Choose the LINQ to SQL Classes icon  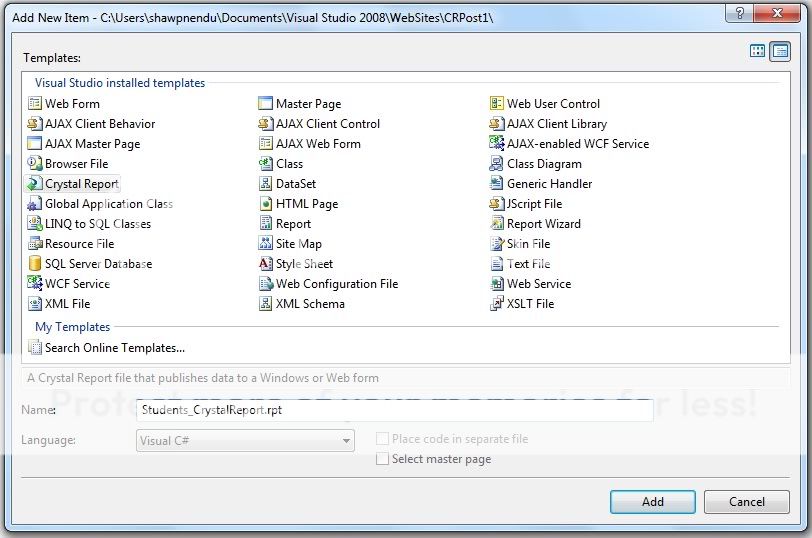pyautogui.click(x=35, y=224)
